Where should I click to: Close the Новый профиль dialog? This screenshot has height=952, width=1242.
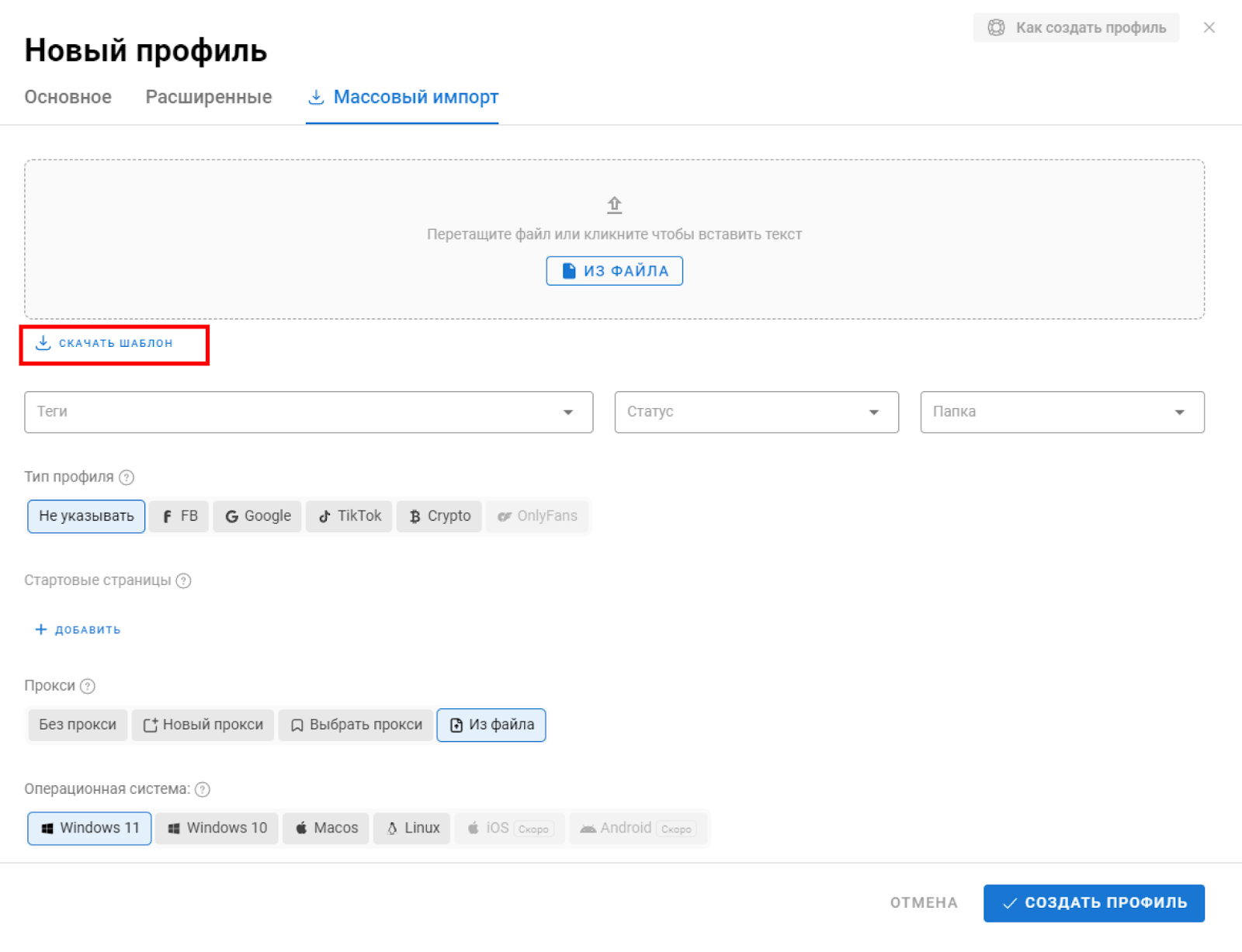point(1209,28)
